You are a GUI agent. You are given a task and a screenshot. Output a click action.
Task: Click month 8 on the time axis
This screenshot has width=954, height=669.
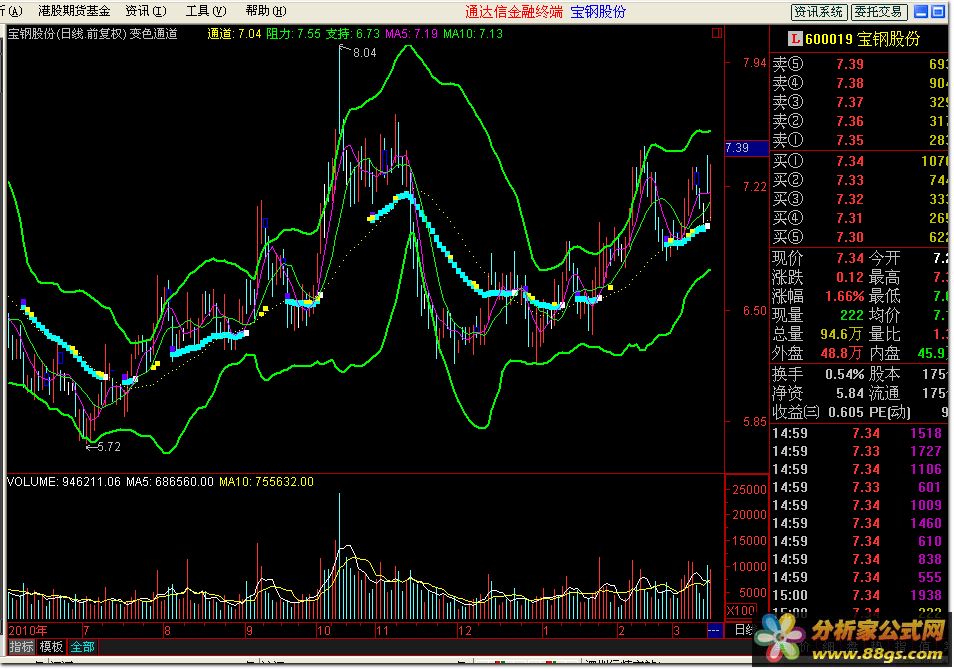(x=167, y=631)
